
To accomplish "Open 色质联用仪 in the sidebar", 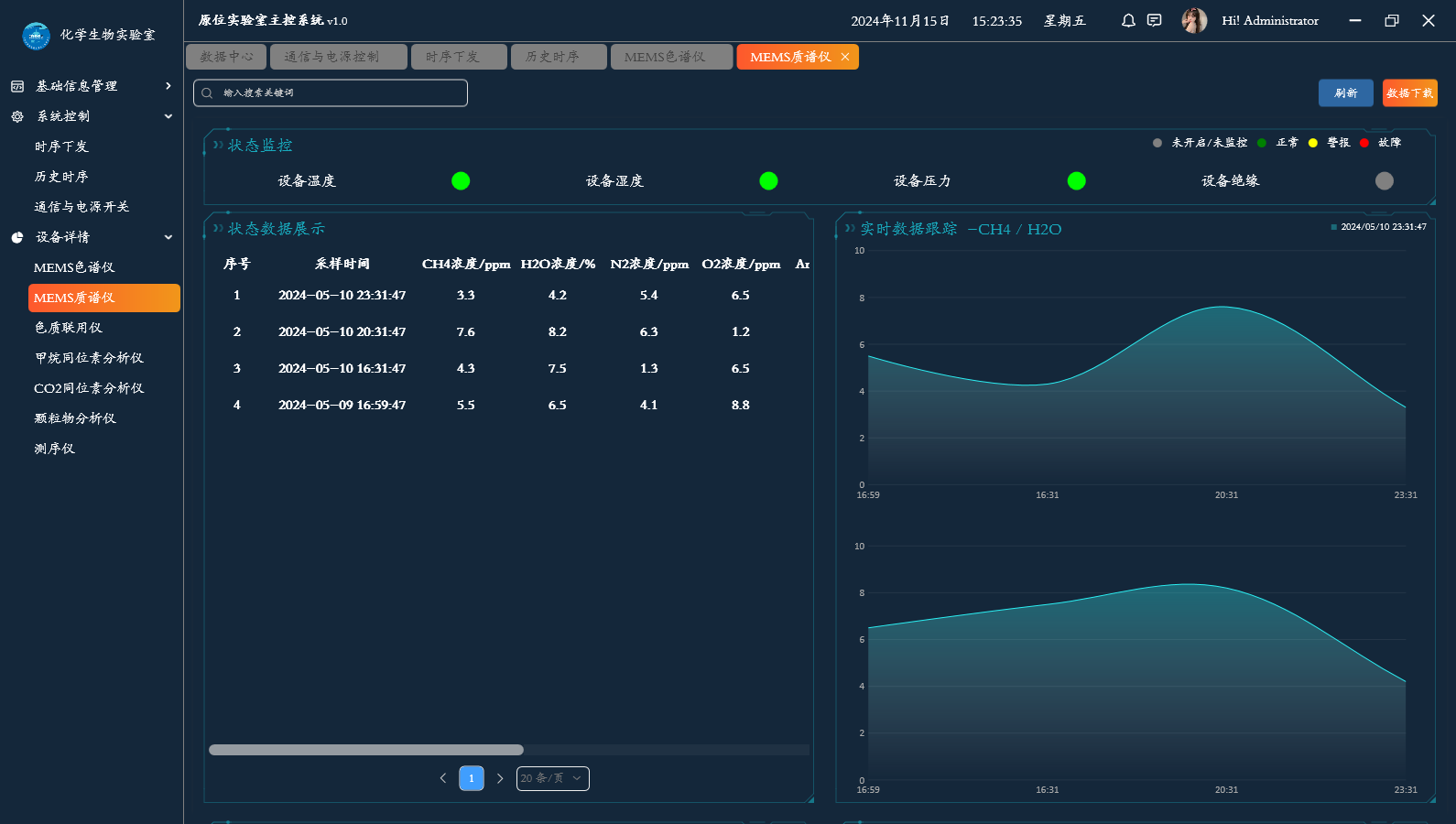I will pyautogui.click(x=69, y=328).
